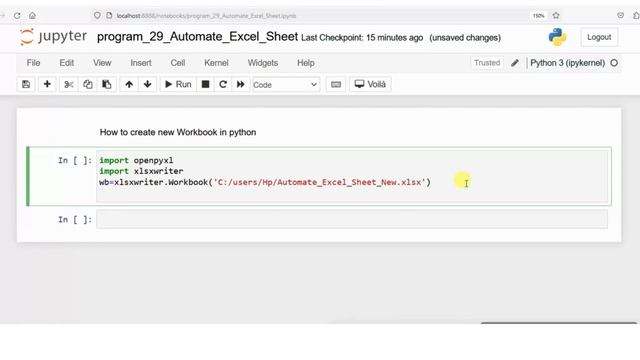Move selected cell up arrow
This screenshot has width=640, height=360.
click(129, 84)
